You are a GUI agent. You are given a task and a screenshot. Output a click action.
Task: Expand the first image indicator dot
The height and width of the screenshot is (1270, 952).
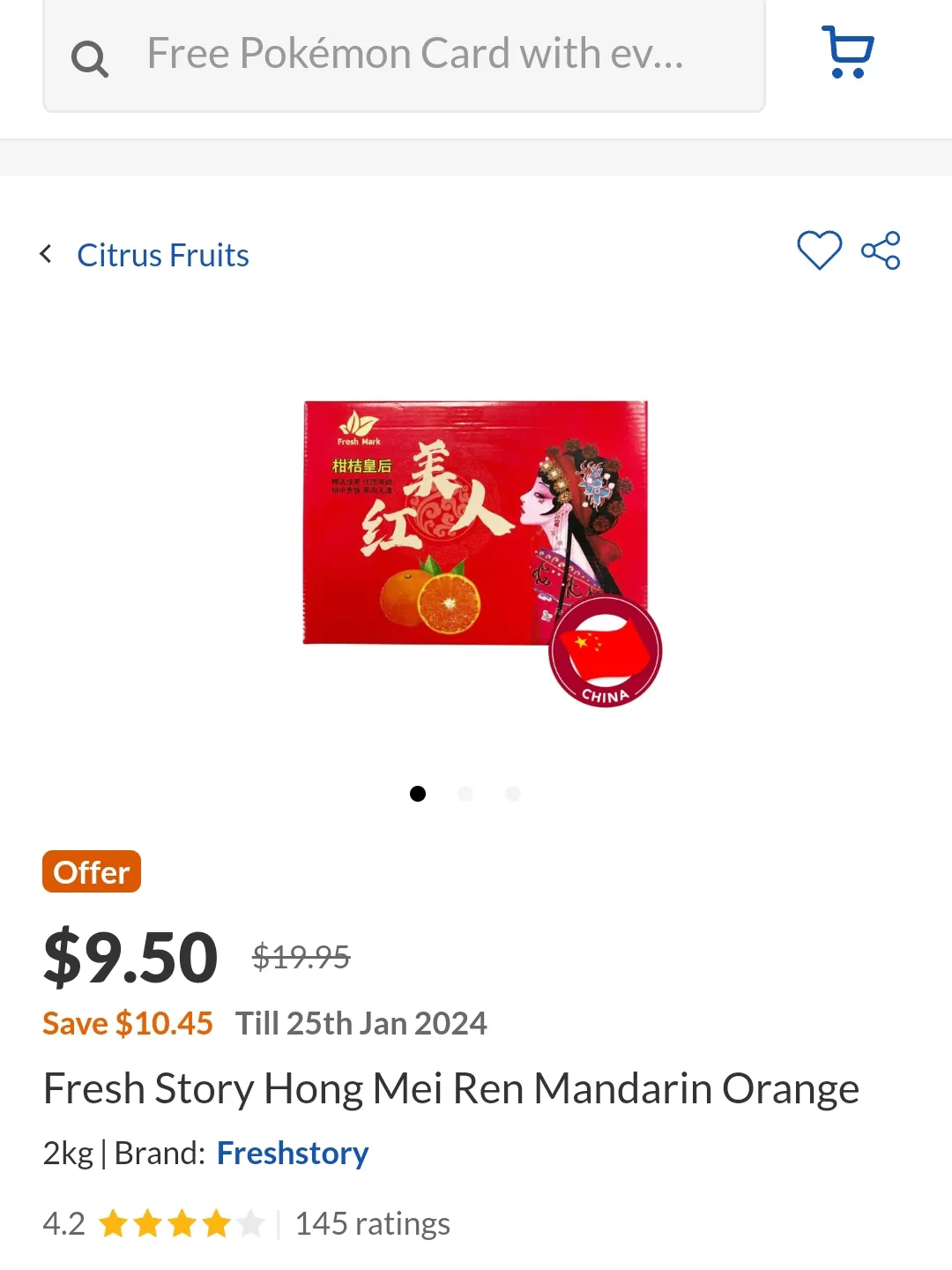pos(417,793)
